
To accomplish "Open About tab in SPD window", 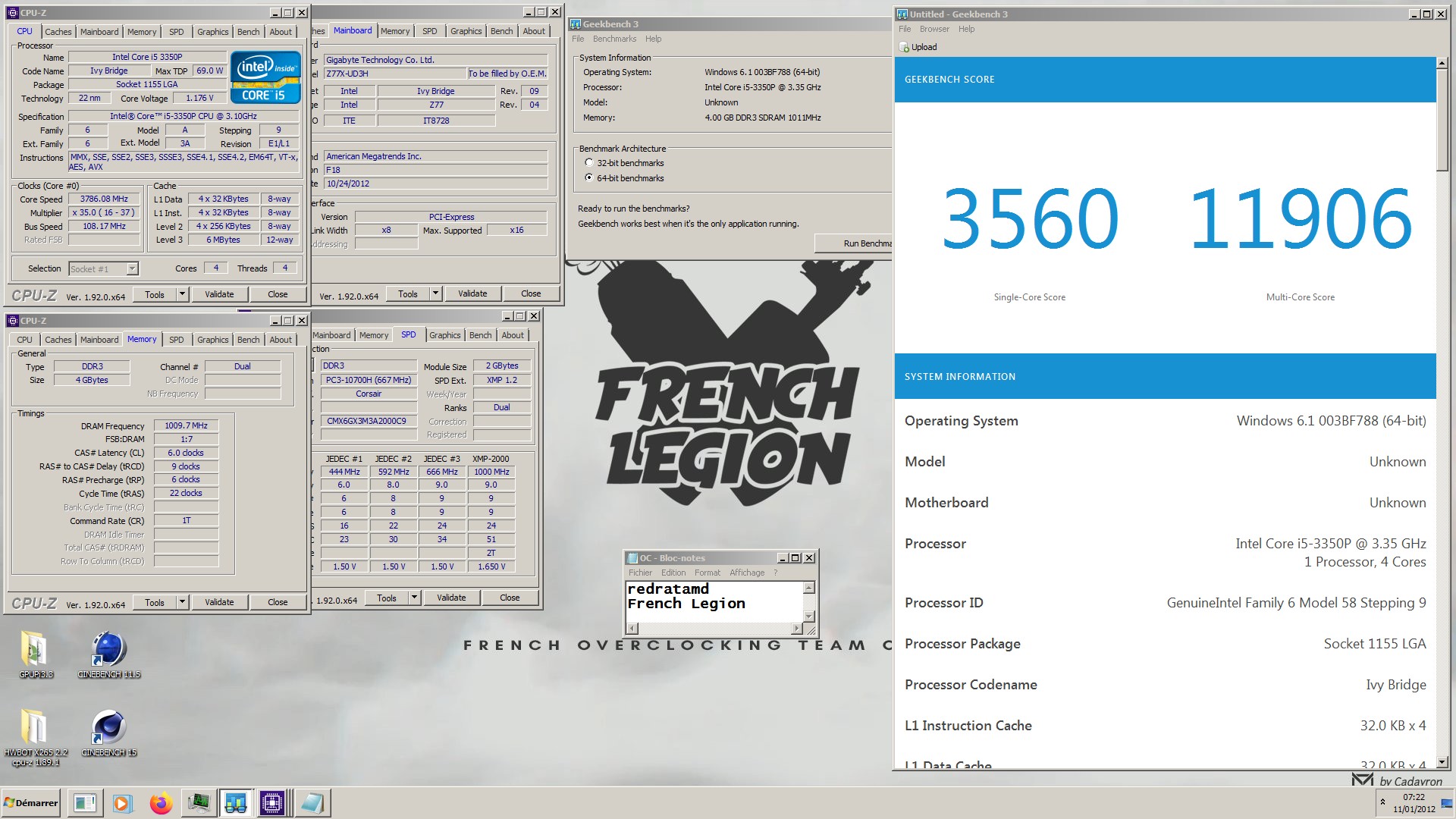I will click(513, 335).
